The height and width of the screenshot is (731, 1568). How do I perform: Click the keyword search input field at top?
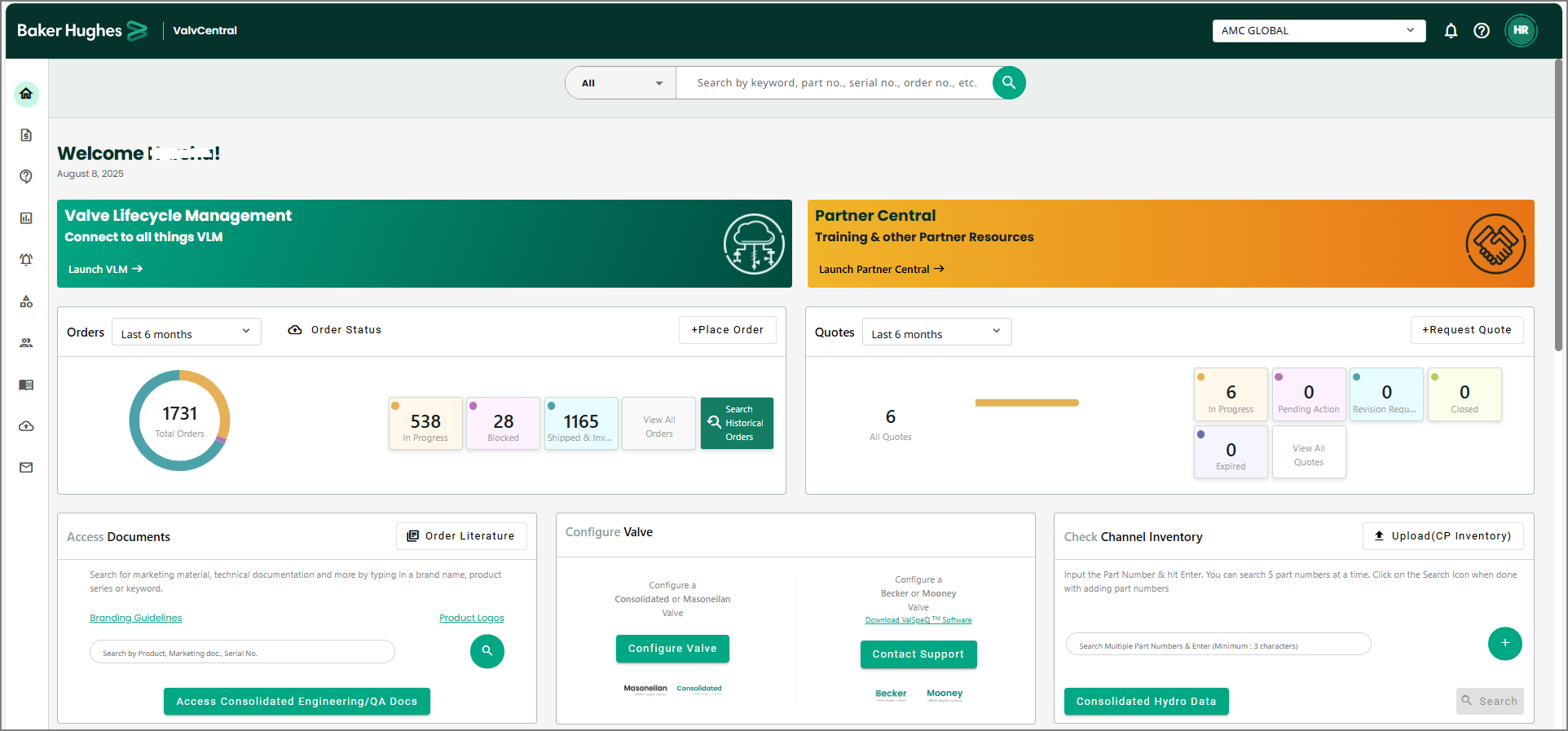point(836,83)
